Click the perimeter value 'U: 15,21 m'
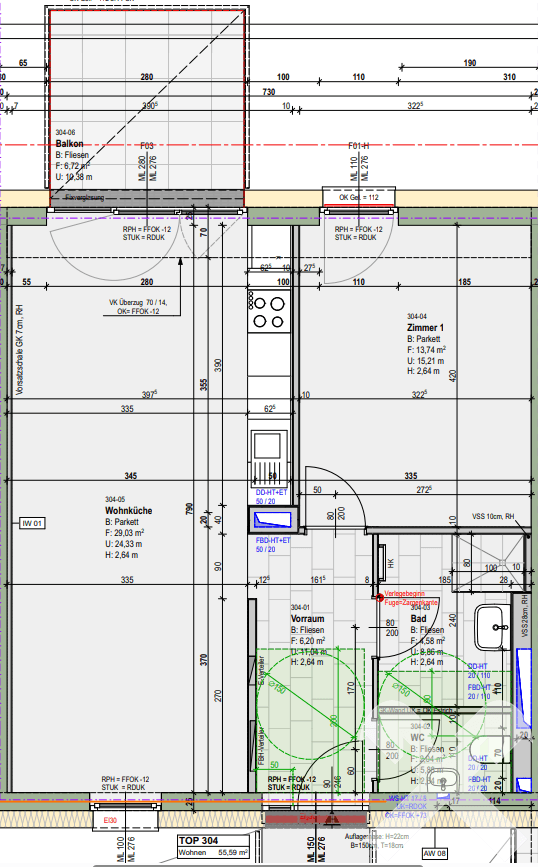The width and height of the screenshot is (538, 867). [425, 361]
